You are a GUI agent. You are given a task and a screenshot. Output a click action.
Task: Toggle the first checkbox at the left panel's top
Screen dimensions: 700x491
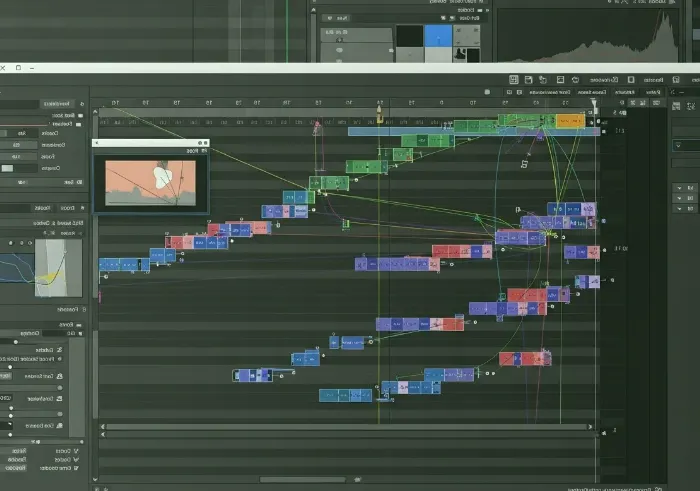coord(80,115)
